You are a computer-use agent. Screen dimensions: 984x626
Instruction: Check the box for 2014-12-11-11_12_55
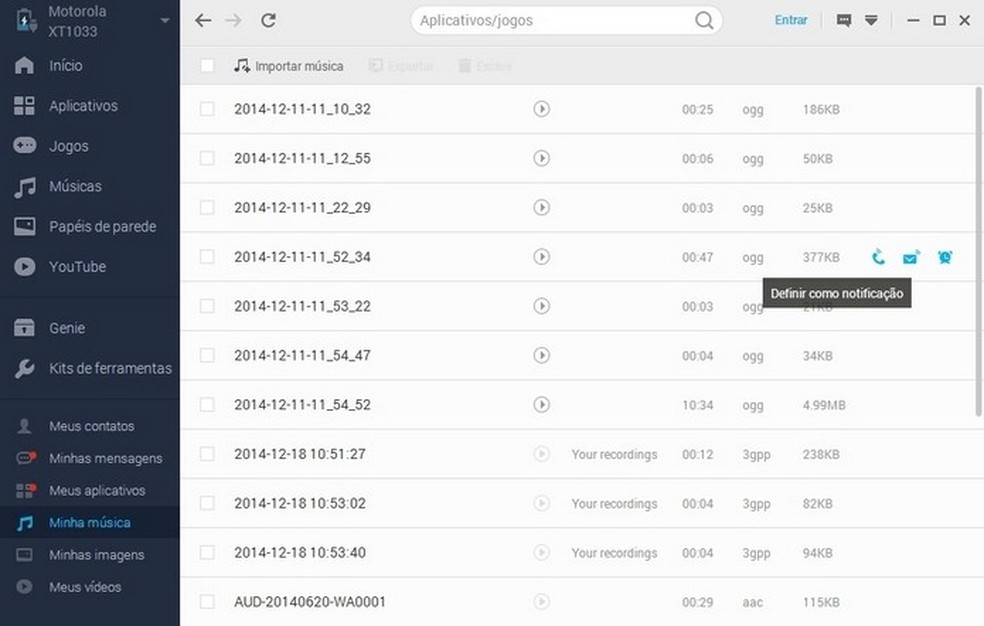(207, 158)
